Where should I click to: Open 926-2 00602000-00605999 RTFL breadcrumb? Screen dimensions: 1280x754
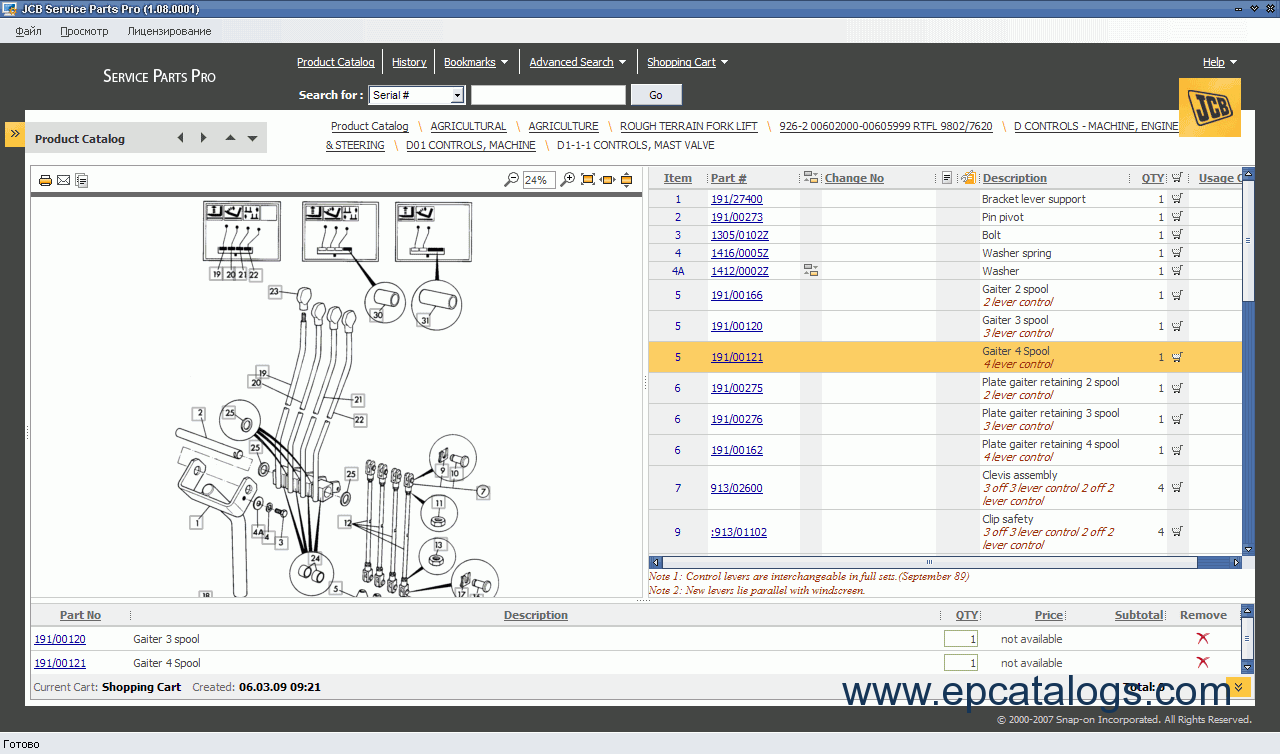coord(886,126)
